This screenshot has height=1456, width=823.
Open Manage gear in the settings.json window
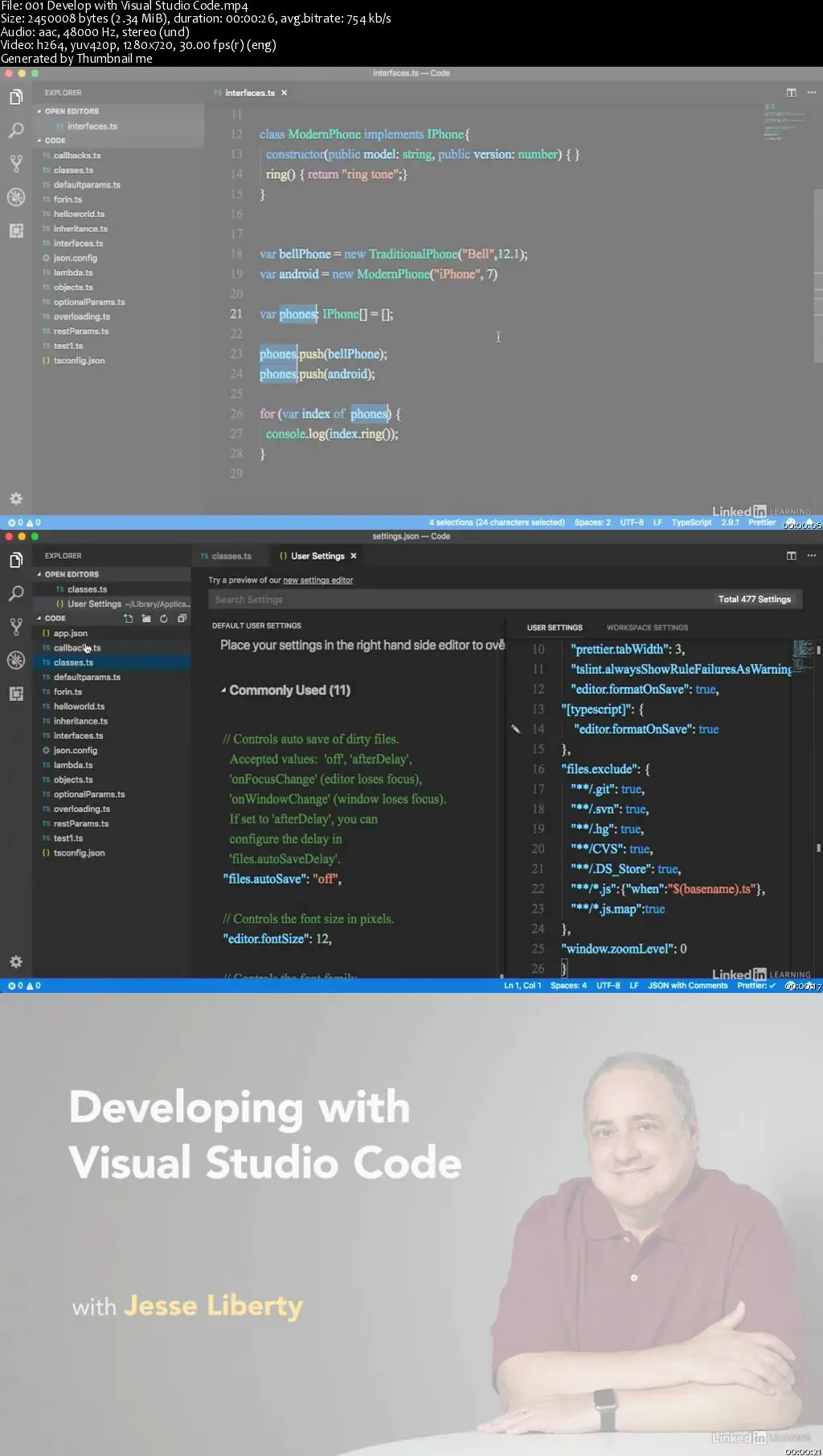tap(16, 962)
